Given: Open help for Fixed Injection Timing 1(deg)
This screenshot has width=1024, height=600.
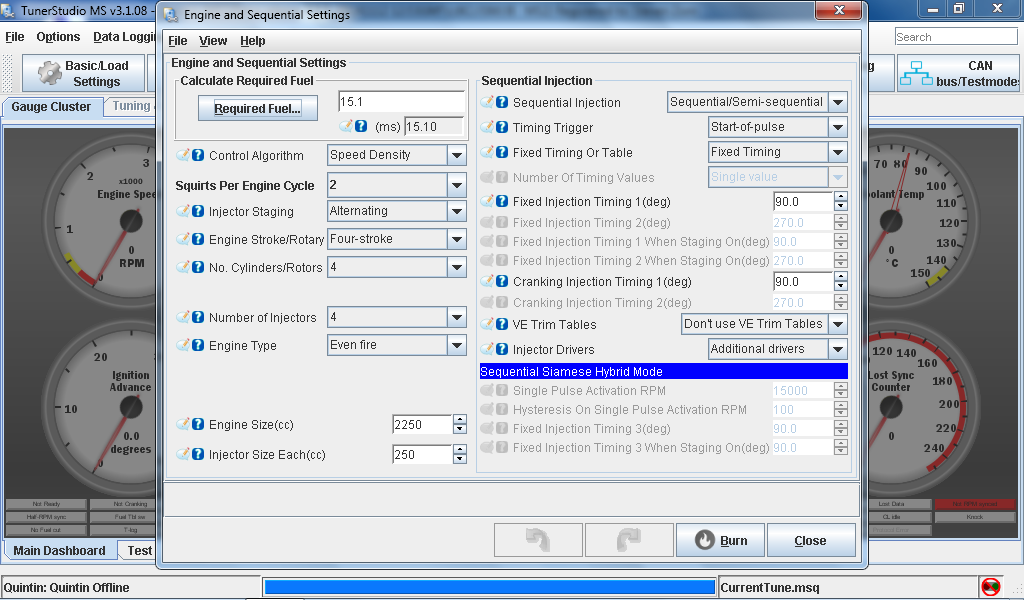Looking at the screenshot, I should 502,201.
